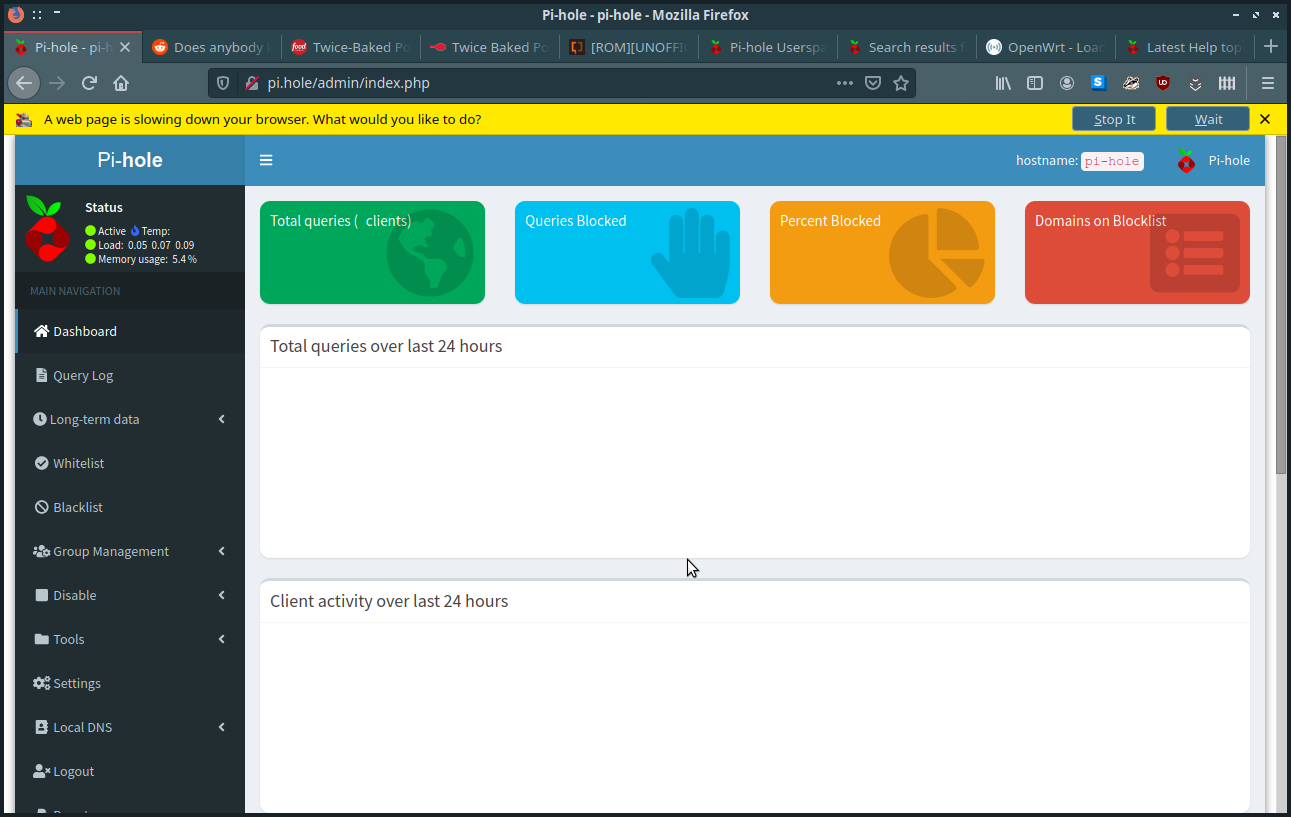Open the Firefox account icon
This screenshot has height=817, width=1291.
(x=1067, y=83)
